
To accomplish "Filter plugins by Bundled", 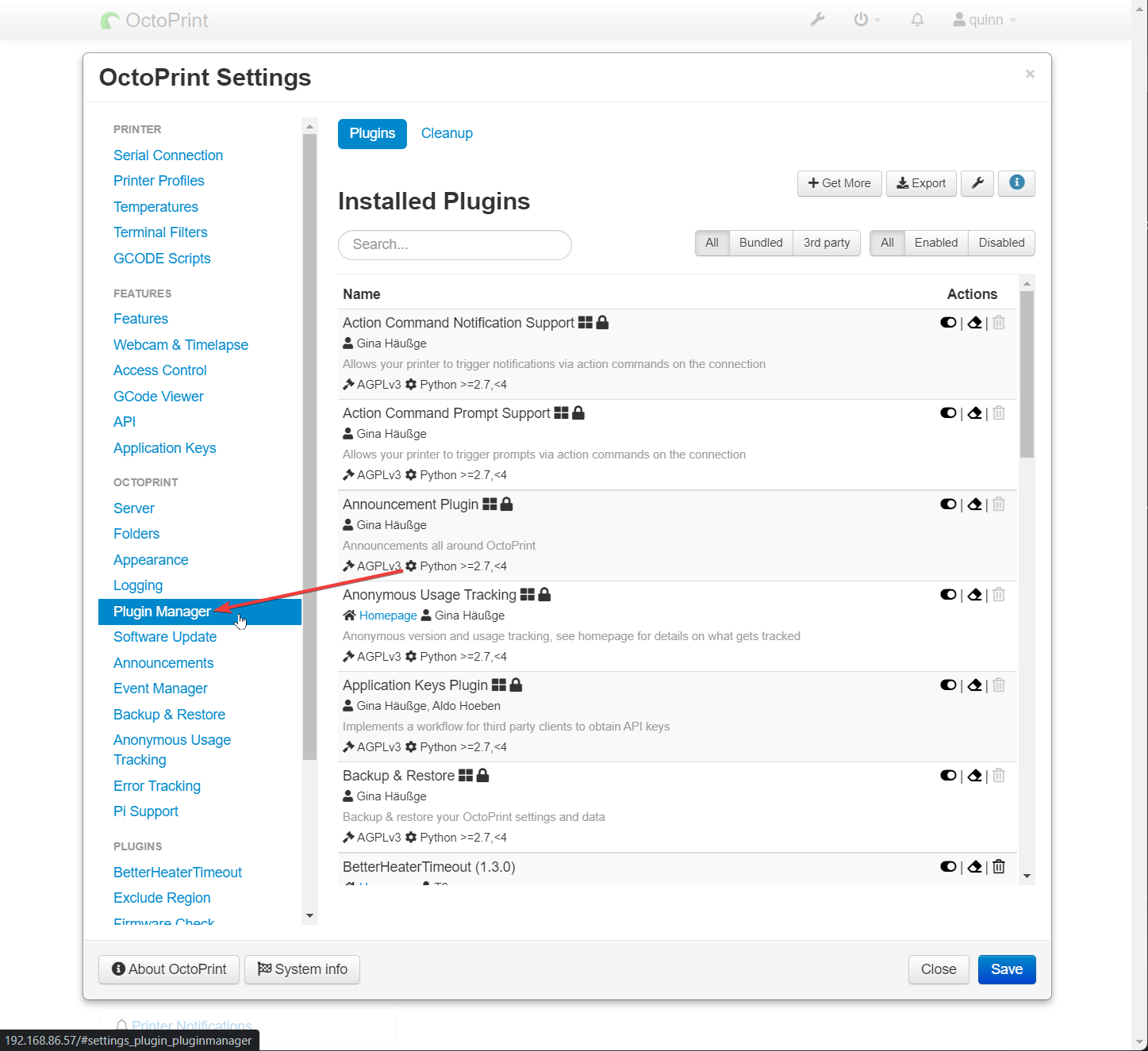I will 759,243.
